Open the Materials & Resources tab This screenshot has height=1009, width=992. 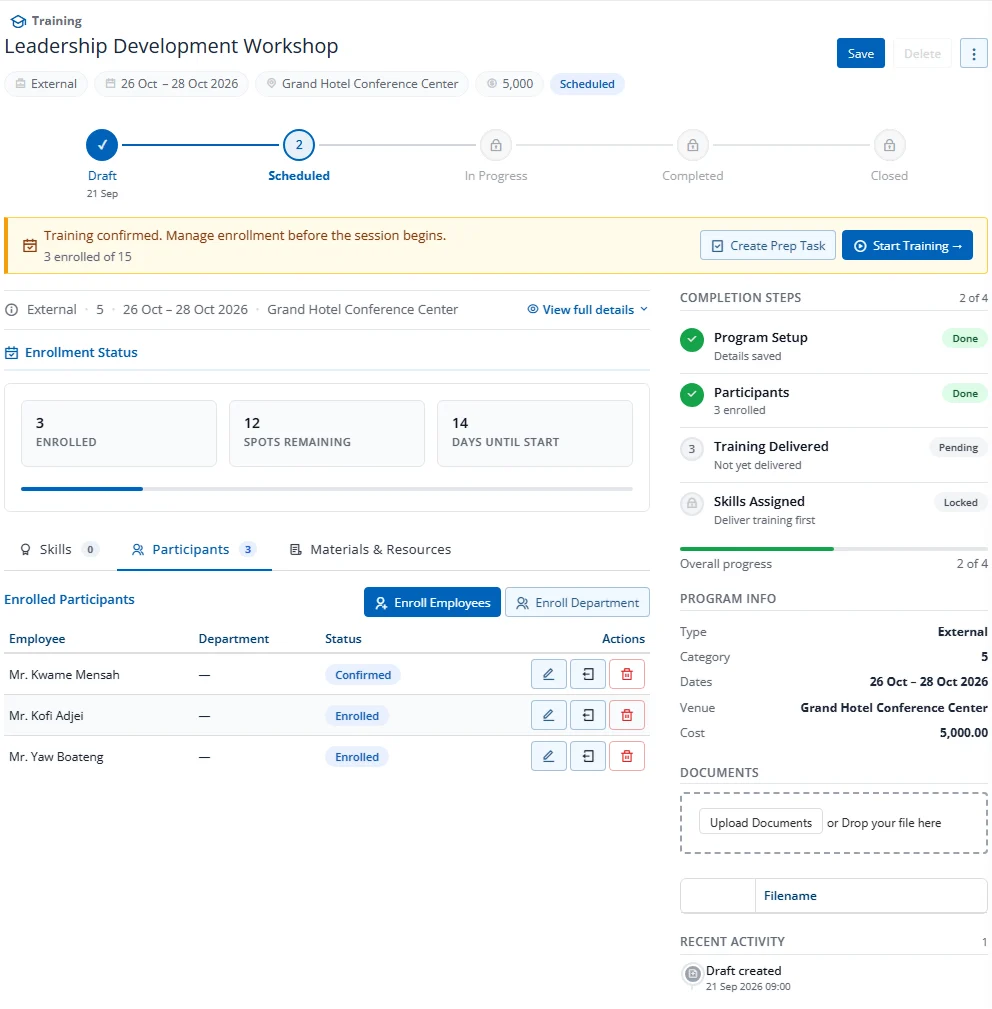pos(371,550)
